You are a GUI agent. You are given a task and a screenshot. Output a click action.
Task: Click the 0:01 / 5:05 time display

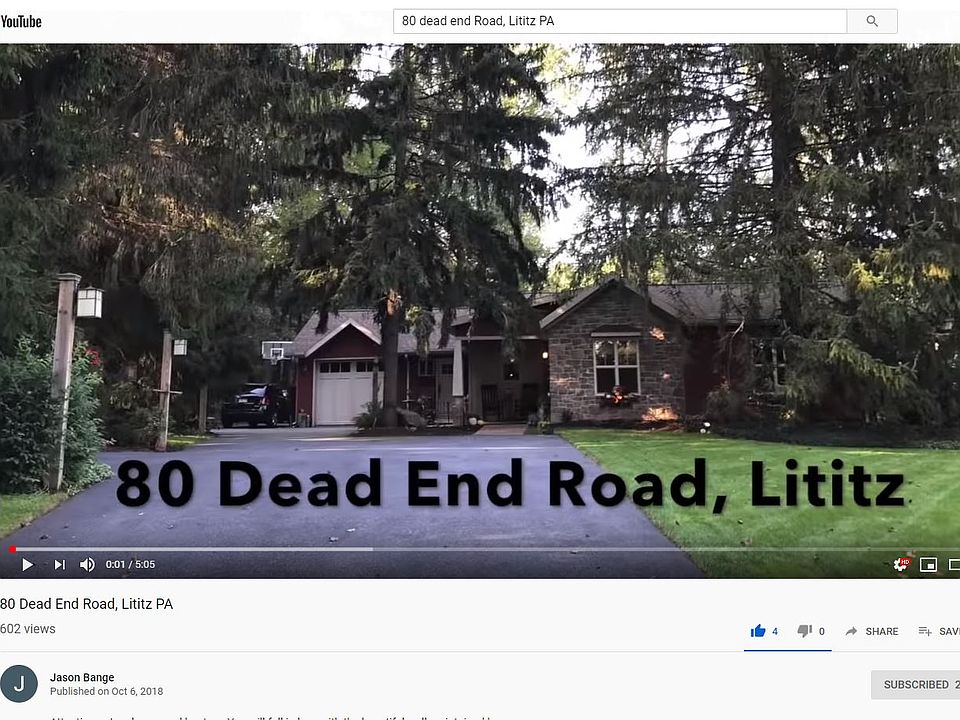[130, 564]
